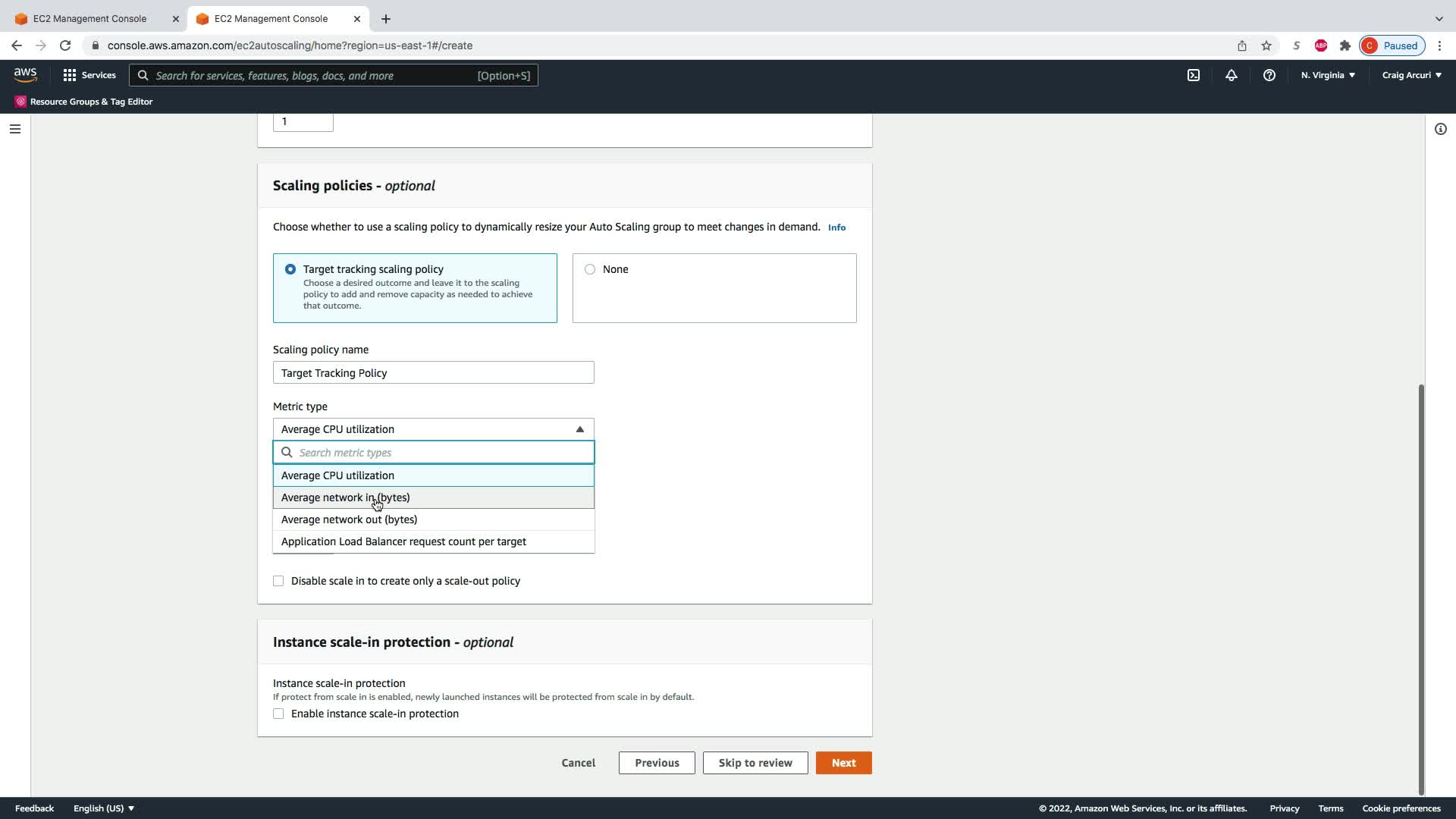Check Disable scale in checkbox
Viewport: 1456px width, 819px height.
[278, 581]
